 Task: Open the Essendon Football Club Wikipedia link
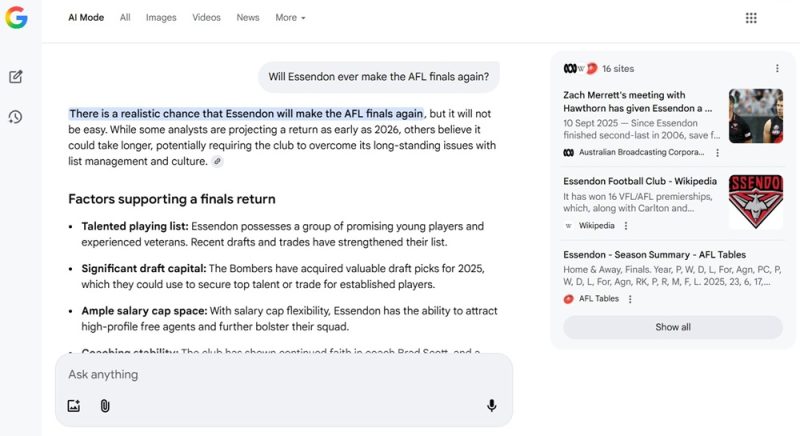[x=640, y=181]
